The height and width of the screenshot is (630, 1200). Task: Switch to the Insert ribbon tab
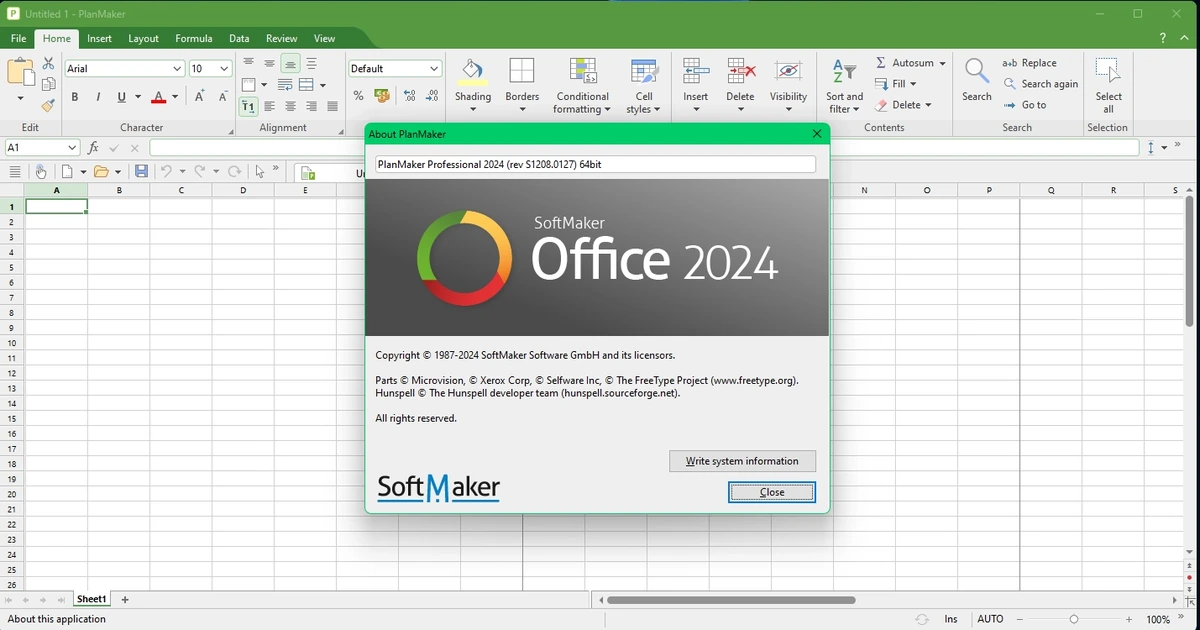[x=99, y=38]
